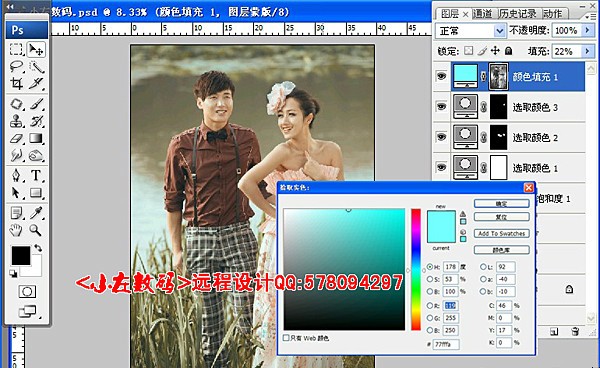This screenshot has width=600, height=368.
Task: Select the Eyedropper tool
Action: (36, 213)
